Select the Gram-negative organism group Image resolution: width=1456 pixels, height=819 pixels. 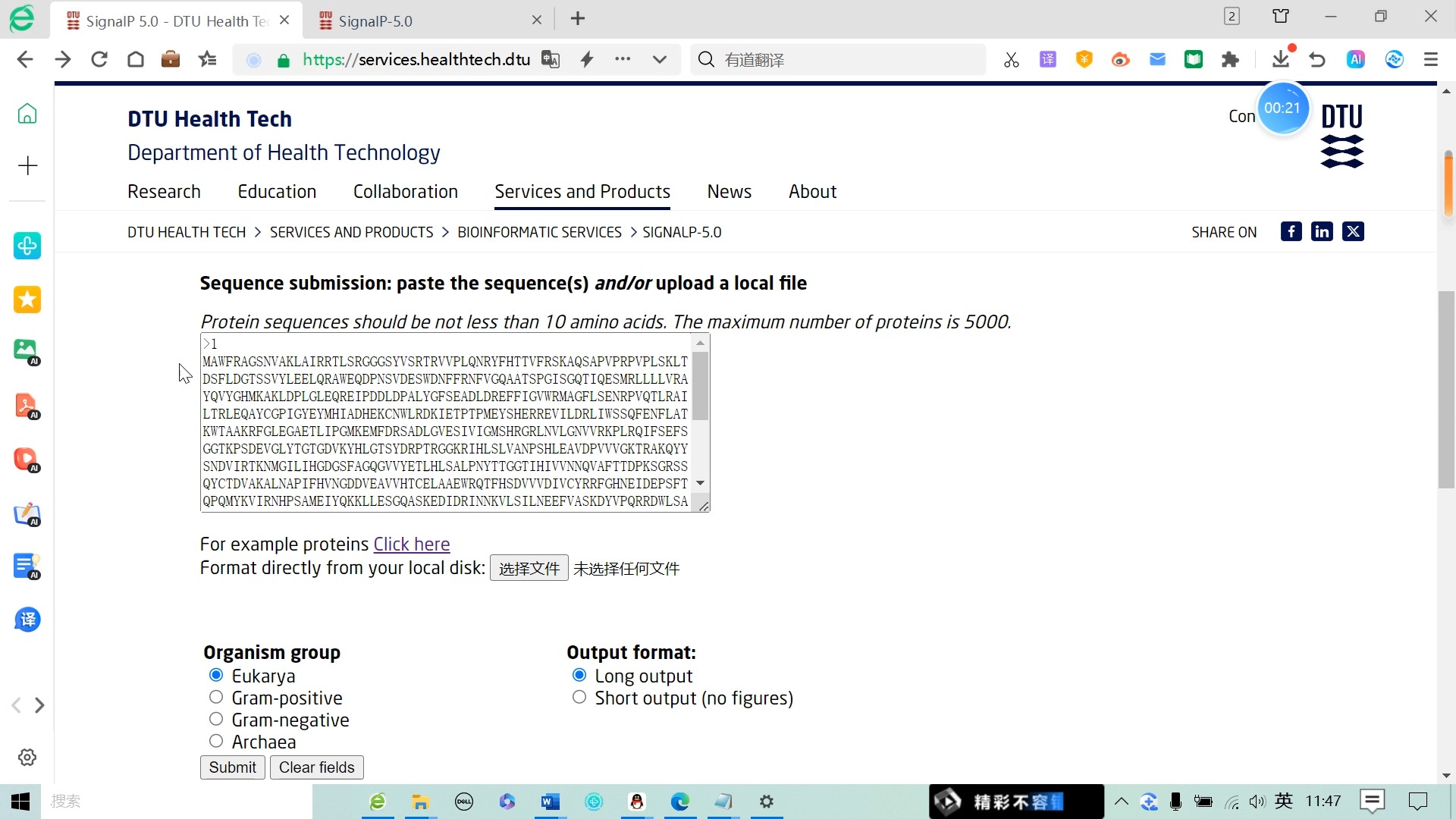point(216,719)
